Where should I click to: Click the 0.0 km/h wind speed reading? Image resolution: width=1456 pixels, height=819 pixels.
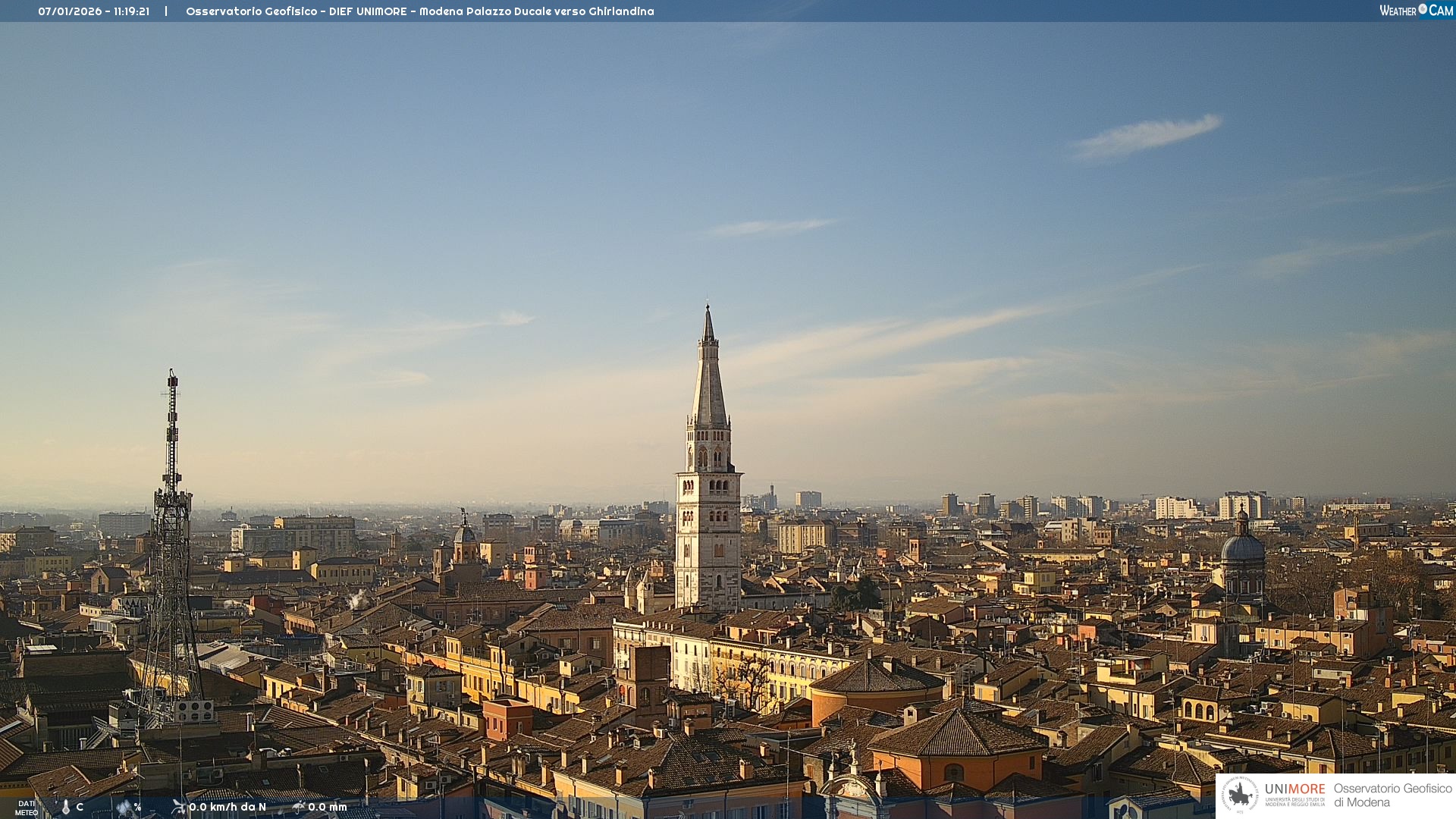coord(227,807)
